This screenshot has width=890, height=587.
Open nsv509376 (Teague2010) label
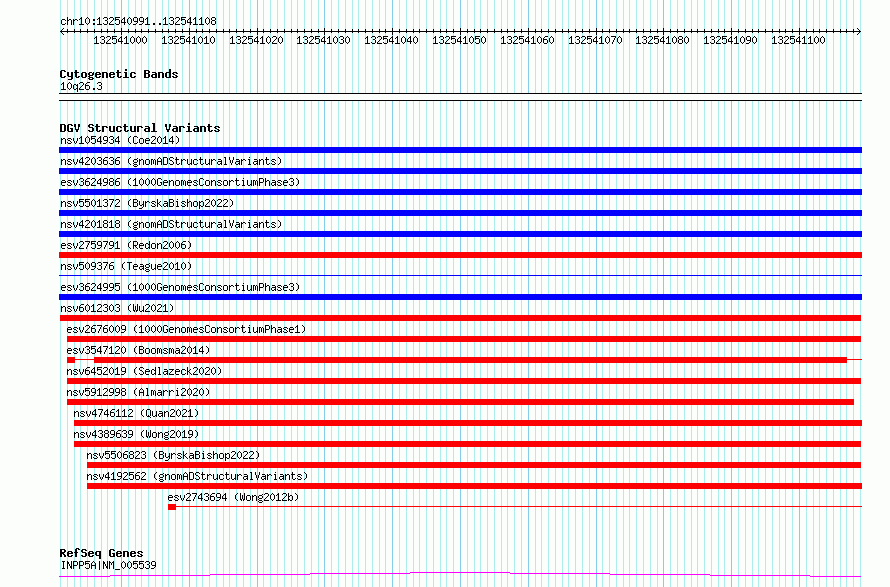click(126, 266)
